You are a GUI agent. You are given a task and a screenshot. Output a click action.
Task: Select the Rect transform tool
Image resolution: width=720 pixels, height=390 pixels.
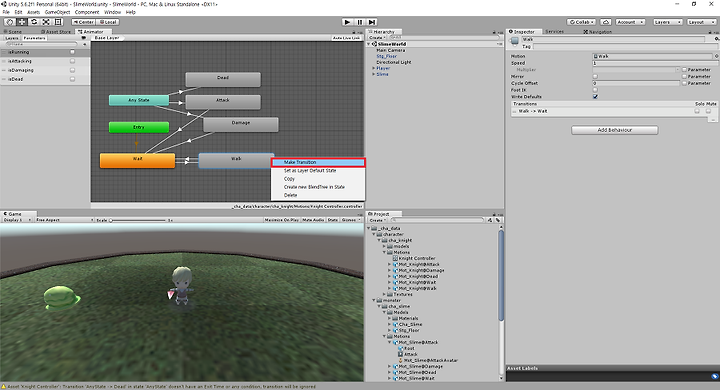click(58, 22)
